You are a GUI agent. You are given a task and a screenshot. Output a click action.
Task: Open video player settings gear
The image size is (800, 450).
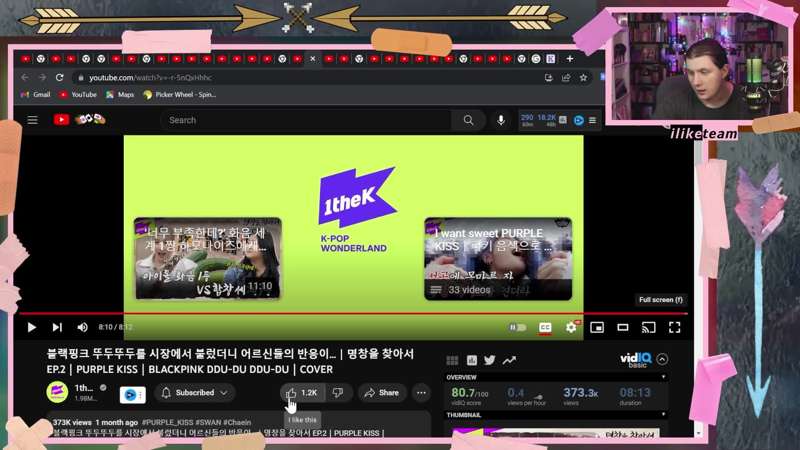coord(571,327)
